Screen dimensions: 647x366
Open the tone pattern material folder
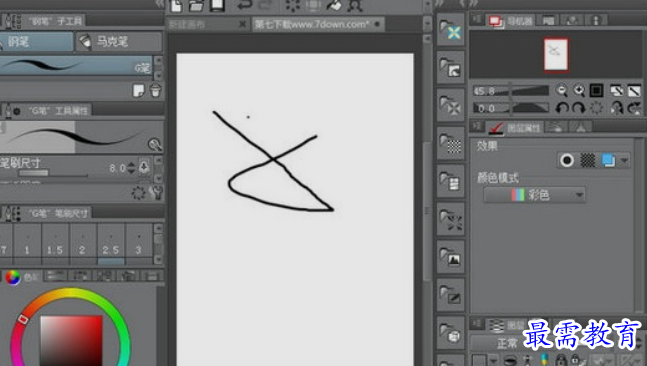click(451, 143)
